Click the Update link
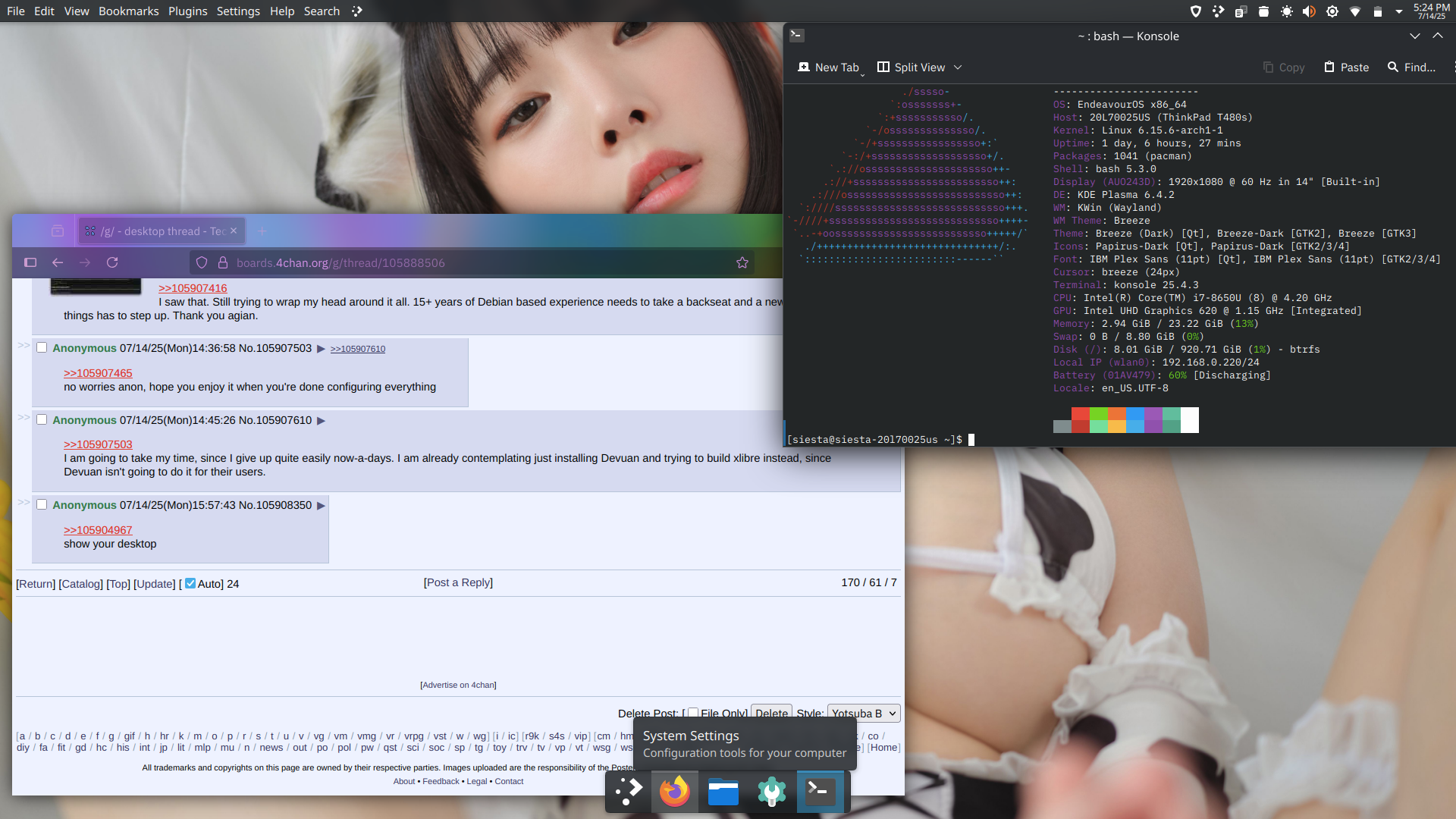This screenshot has width=1456, height=819. point(155,584)
